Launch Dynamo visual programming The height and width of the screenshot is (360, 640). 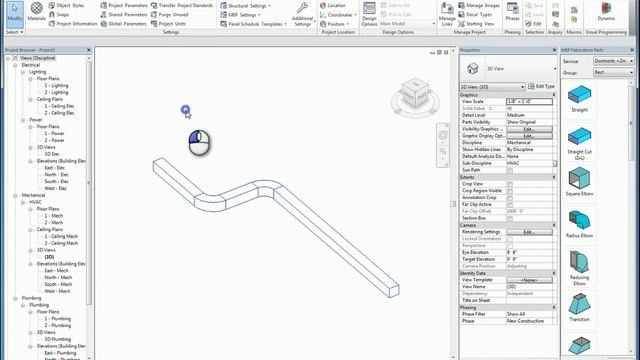(x=606, y=11)
